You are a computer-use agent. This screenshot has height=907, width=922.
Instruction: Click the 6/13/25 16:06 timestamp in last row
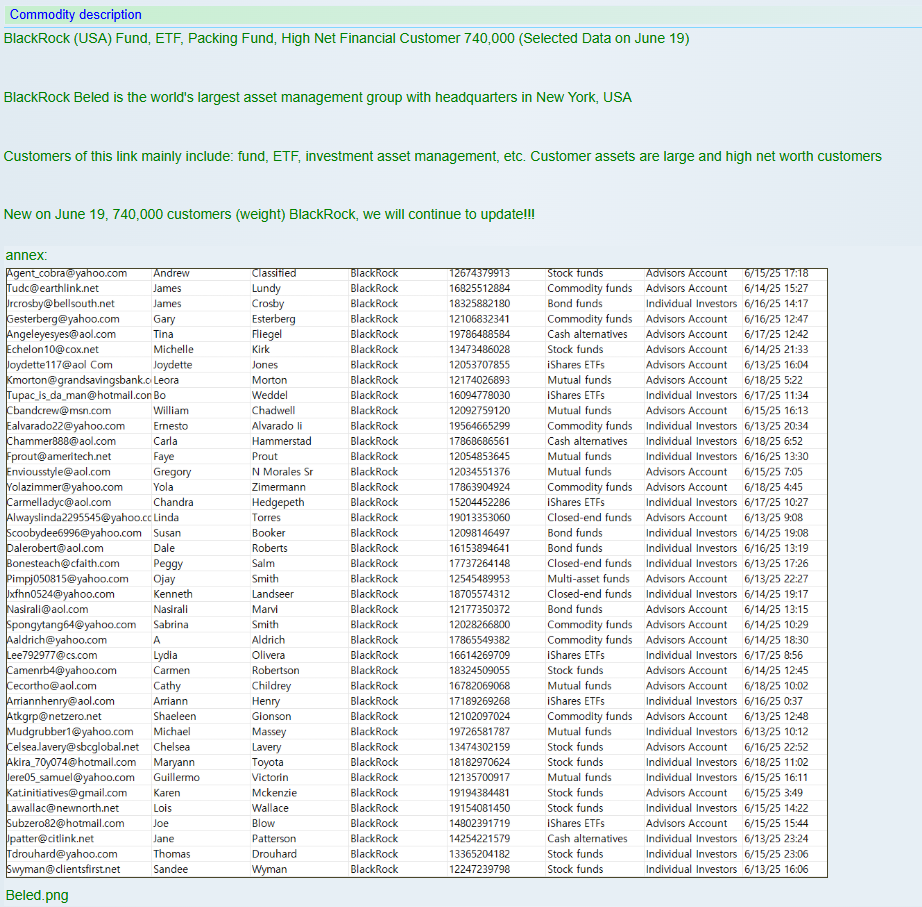pyautogui.click(x=776, y=870)
